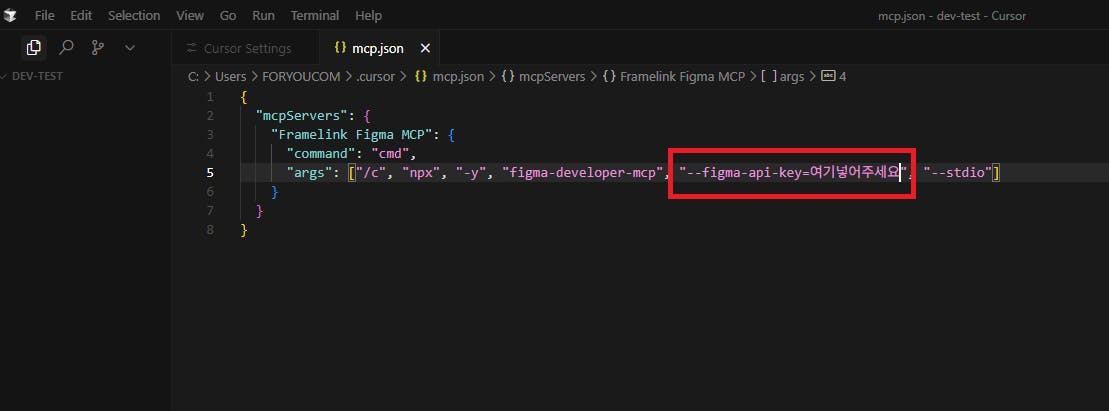Viewport: 1109px width, 411px height.
Task: Open the Help menu
Action: click(x=368, y=15)
